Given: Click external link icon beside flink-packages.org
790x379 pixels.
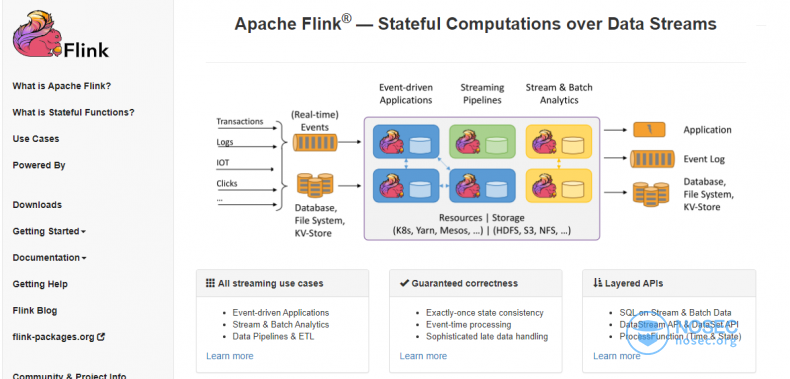Looking at the screenshot, I should [x=101, y=337].
